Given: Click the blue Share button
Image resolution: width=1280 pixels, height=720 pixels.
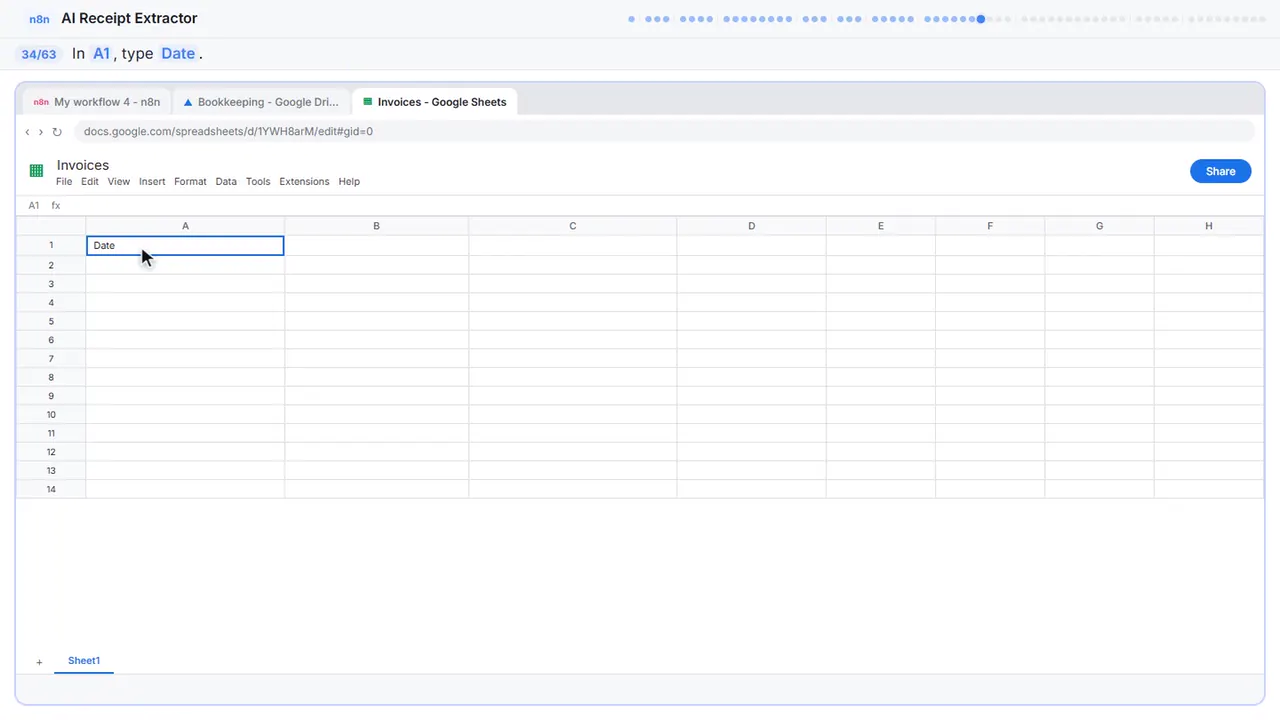Looking at the screenshot, I should (x=1220, y=171).
